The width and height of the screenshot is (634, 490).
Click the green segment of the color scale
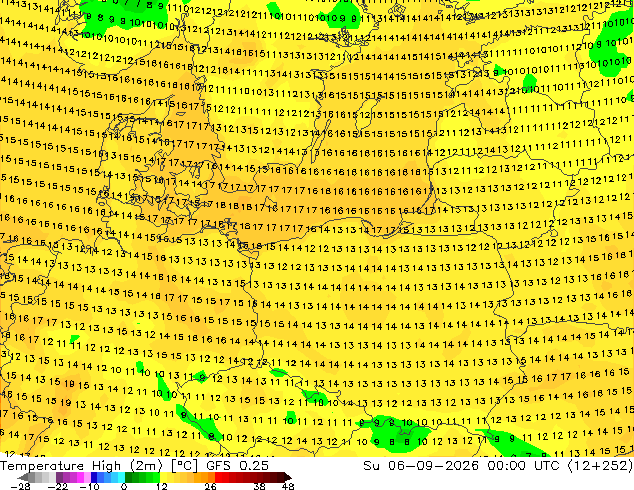[x=142, y=477]
